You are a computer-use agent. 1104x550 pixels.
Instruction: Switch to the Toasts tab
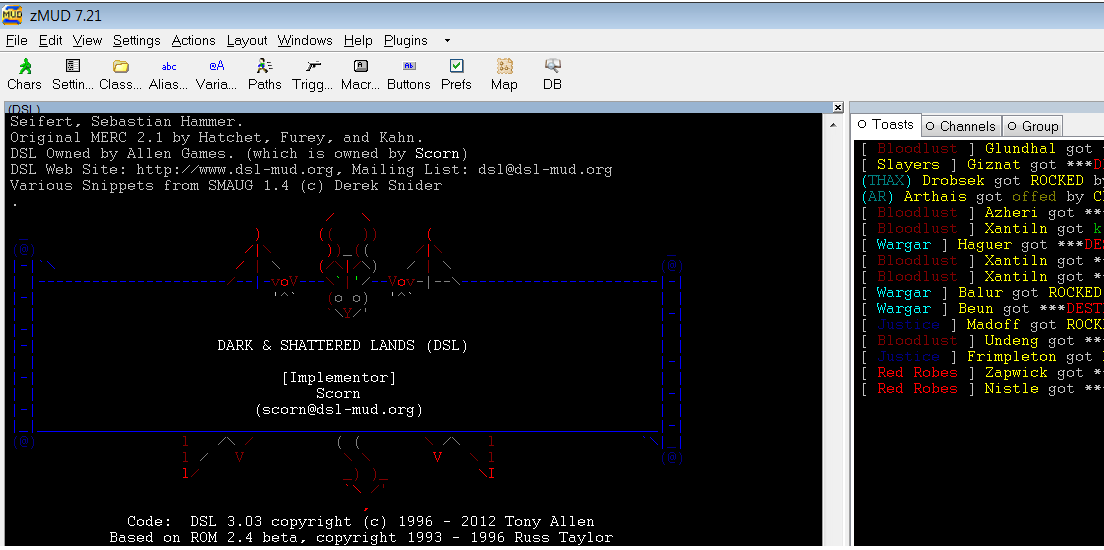885,125
